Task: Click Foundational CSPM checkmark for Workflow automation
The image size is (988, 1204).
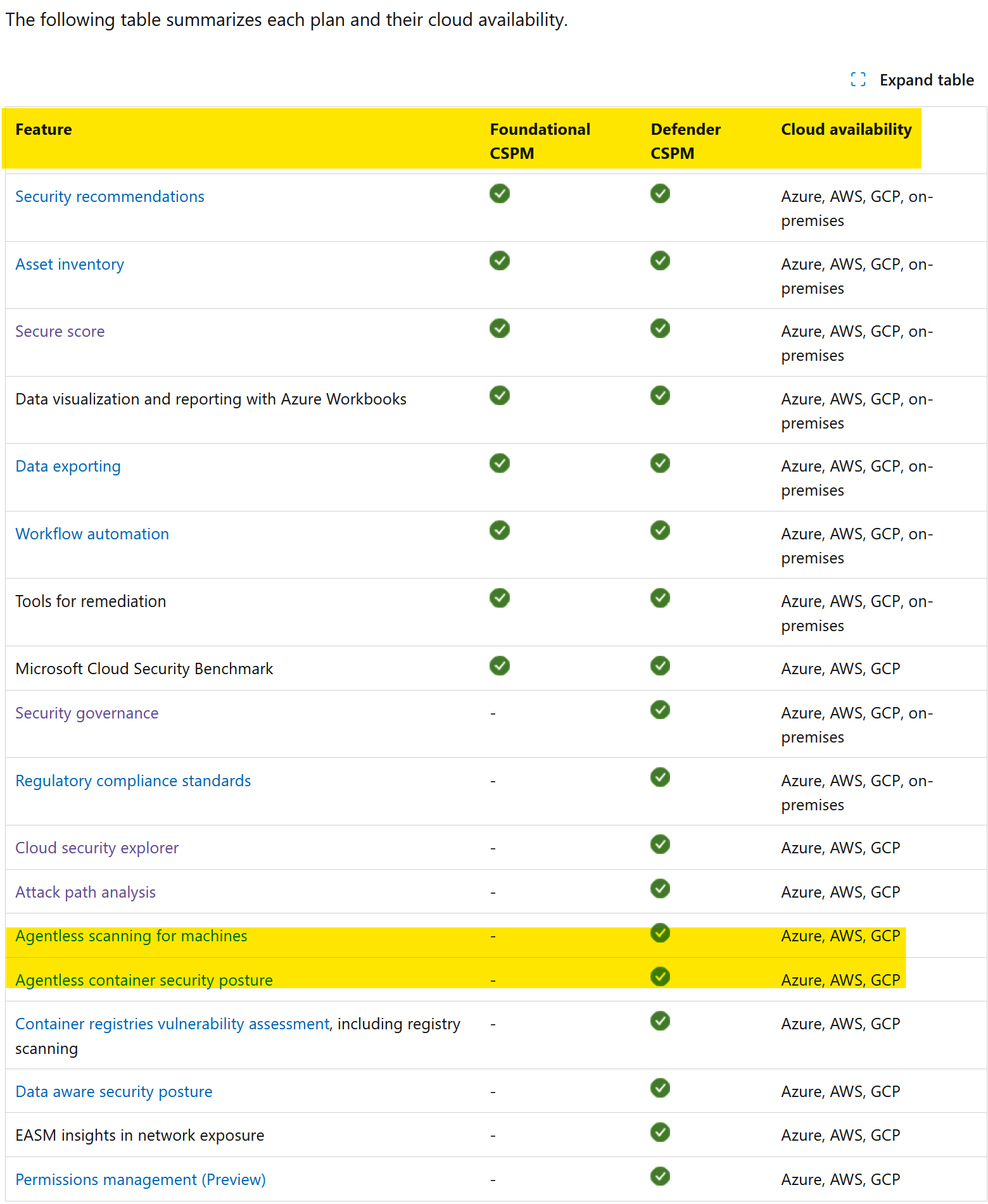Action: pos(500,530)
